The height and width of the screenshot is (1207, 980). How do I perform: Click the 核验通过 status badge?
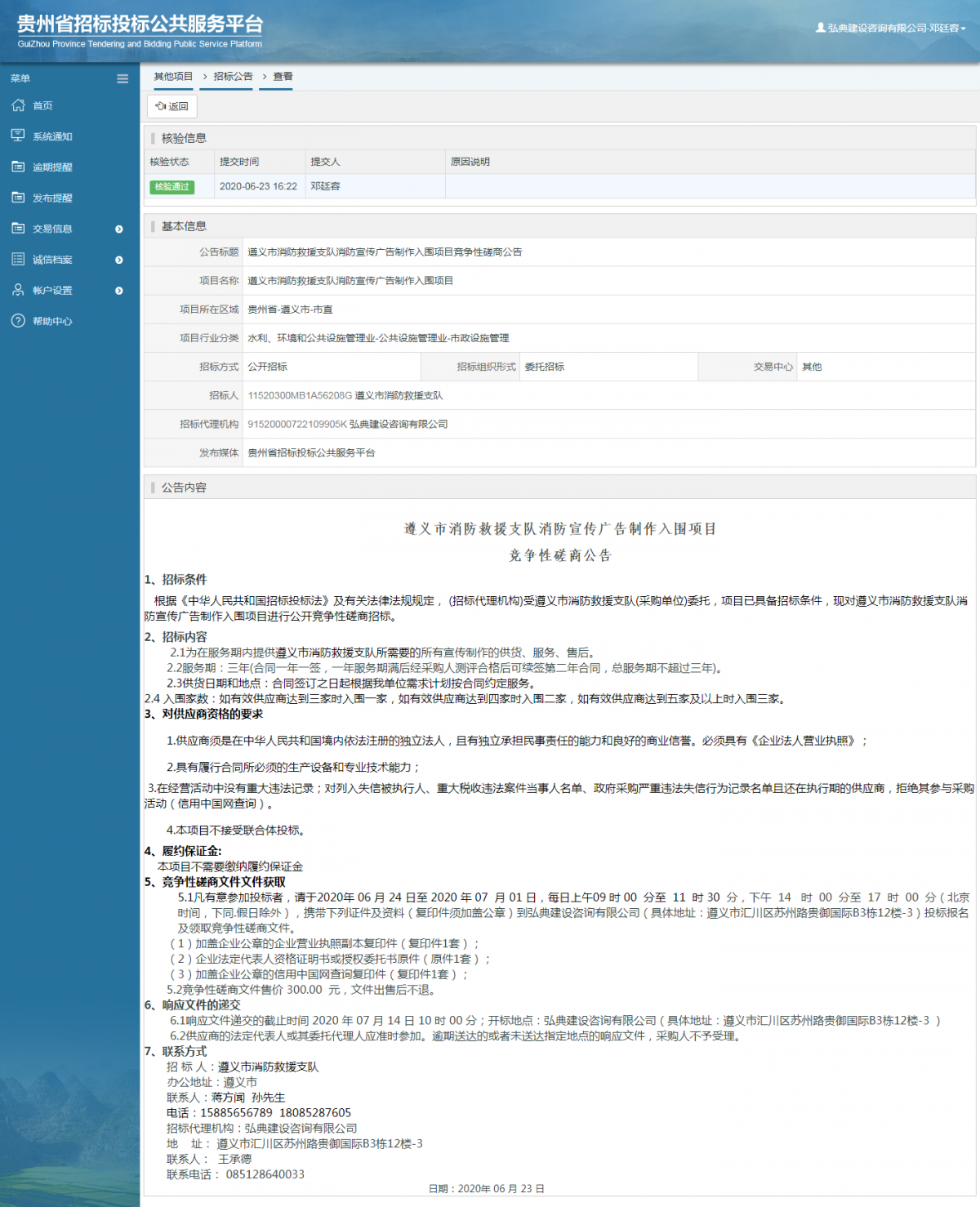pos(172,187)
